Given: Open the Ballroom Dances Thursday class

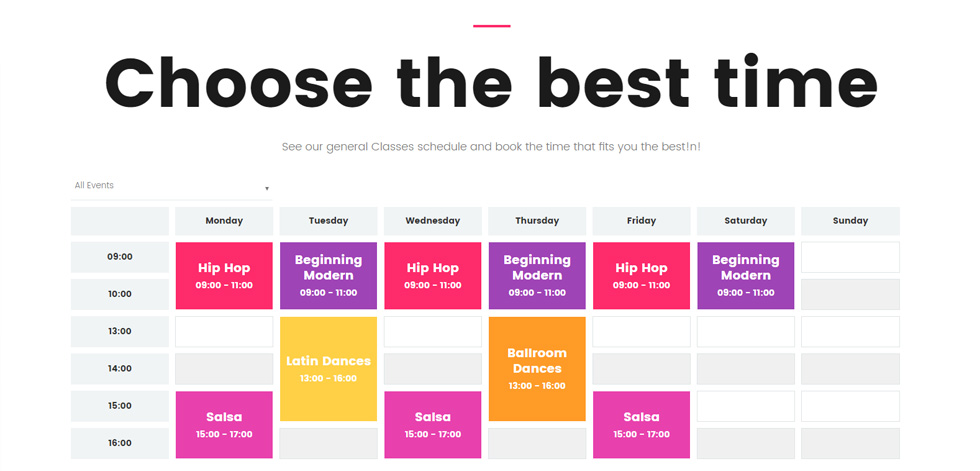Looking at the screenshot, I should [x=537, y=369].
